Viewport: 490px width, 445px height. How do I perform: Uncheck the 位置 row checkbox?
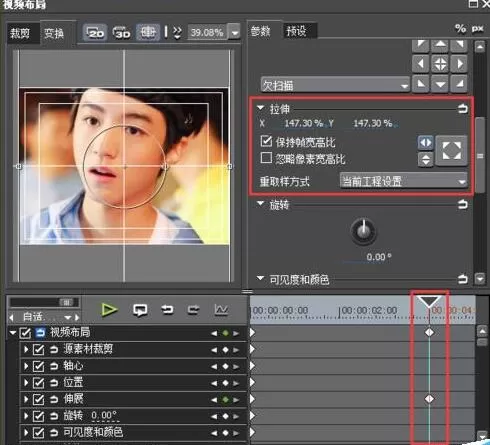click(x=38, y=383)
